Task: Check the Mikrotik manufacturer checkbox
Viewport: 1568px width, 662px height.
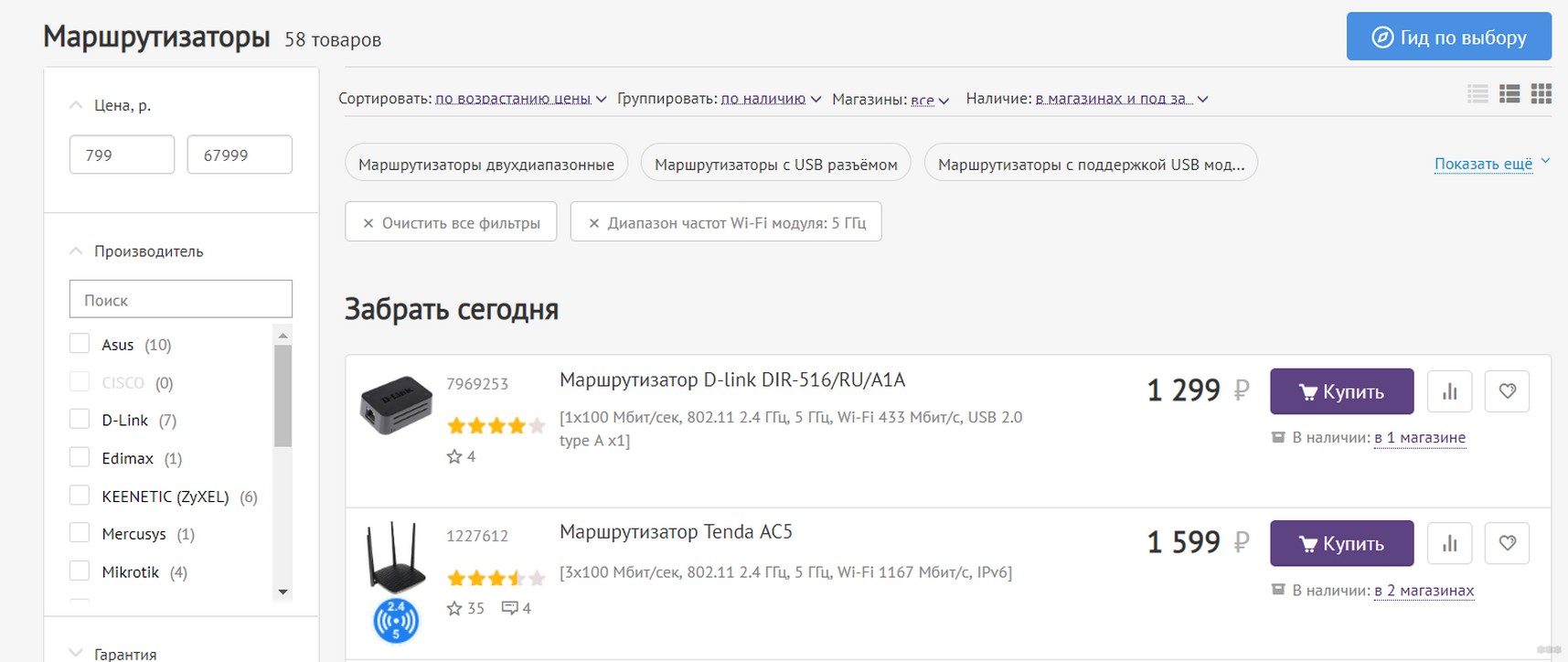Action: click(80, 571)
